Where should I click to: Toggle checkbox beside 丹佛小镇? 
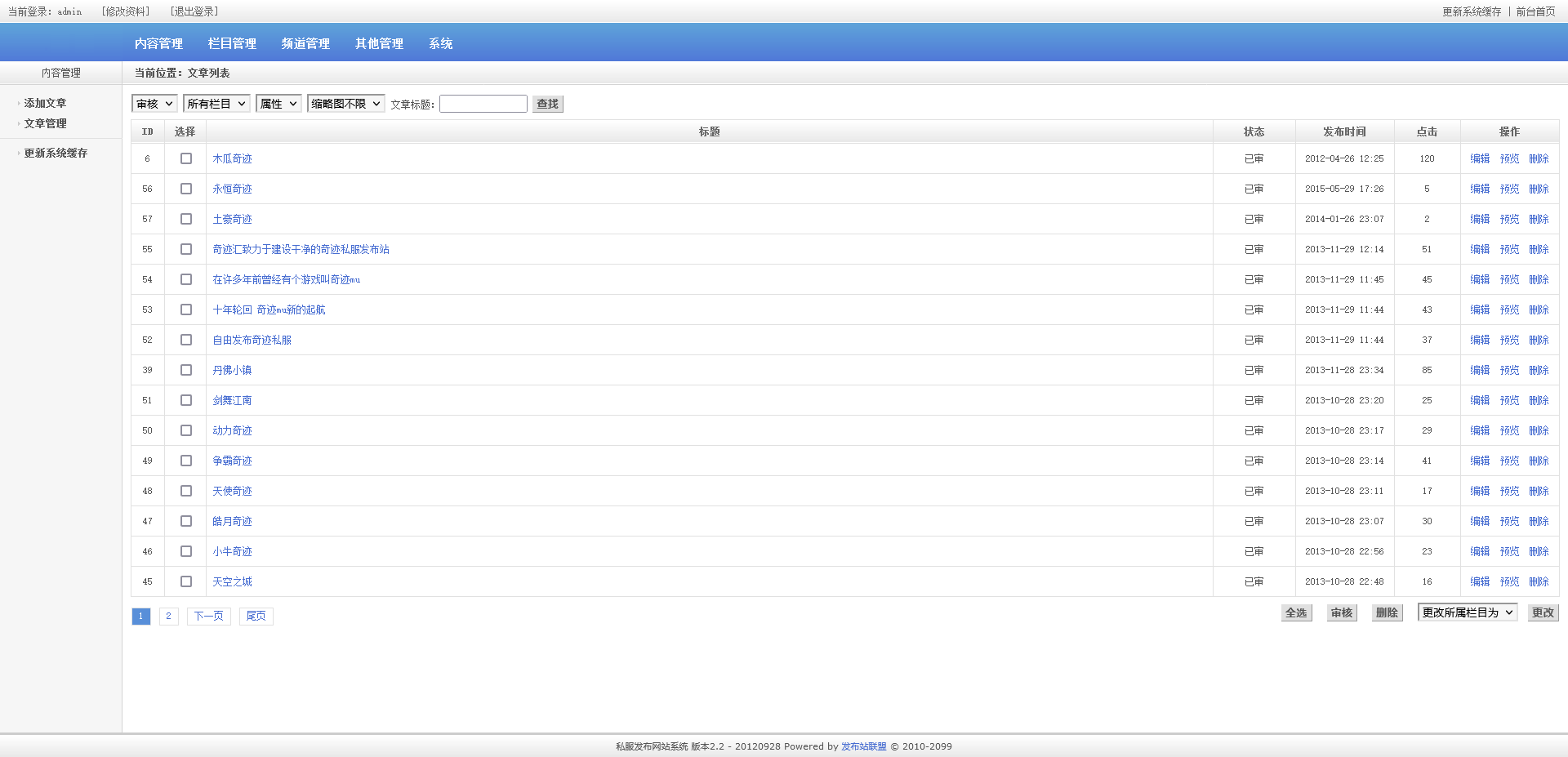click(186, 370)
